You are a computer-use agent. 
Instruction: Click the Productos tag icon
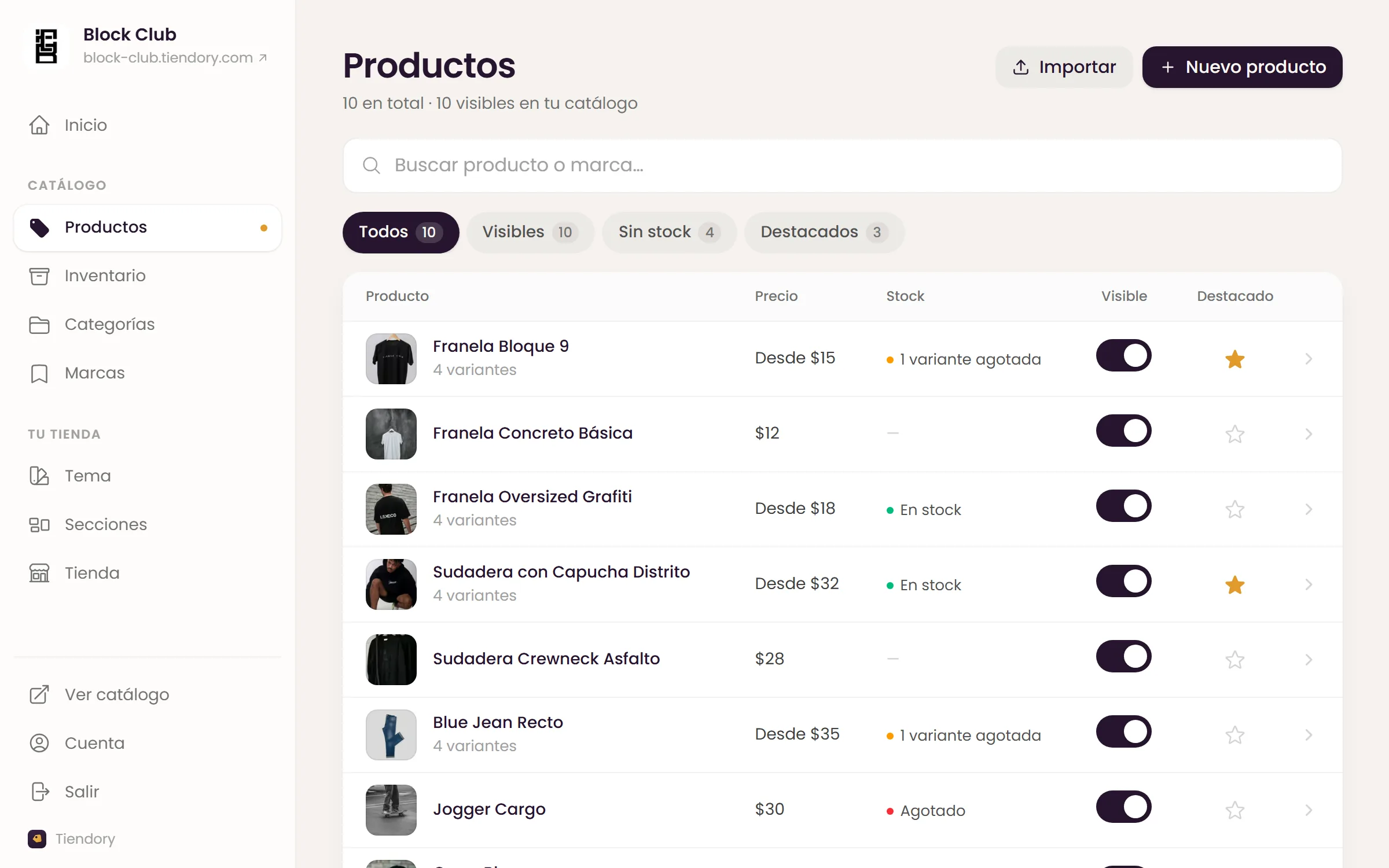[39, 227]
